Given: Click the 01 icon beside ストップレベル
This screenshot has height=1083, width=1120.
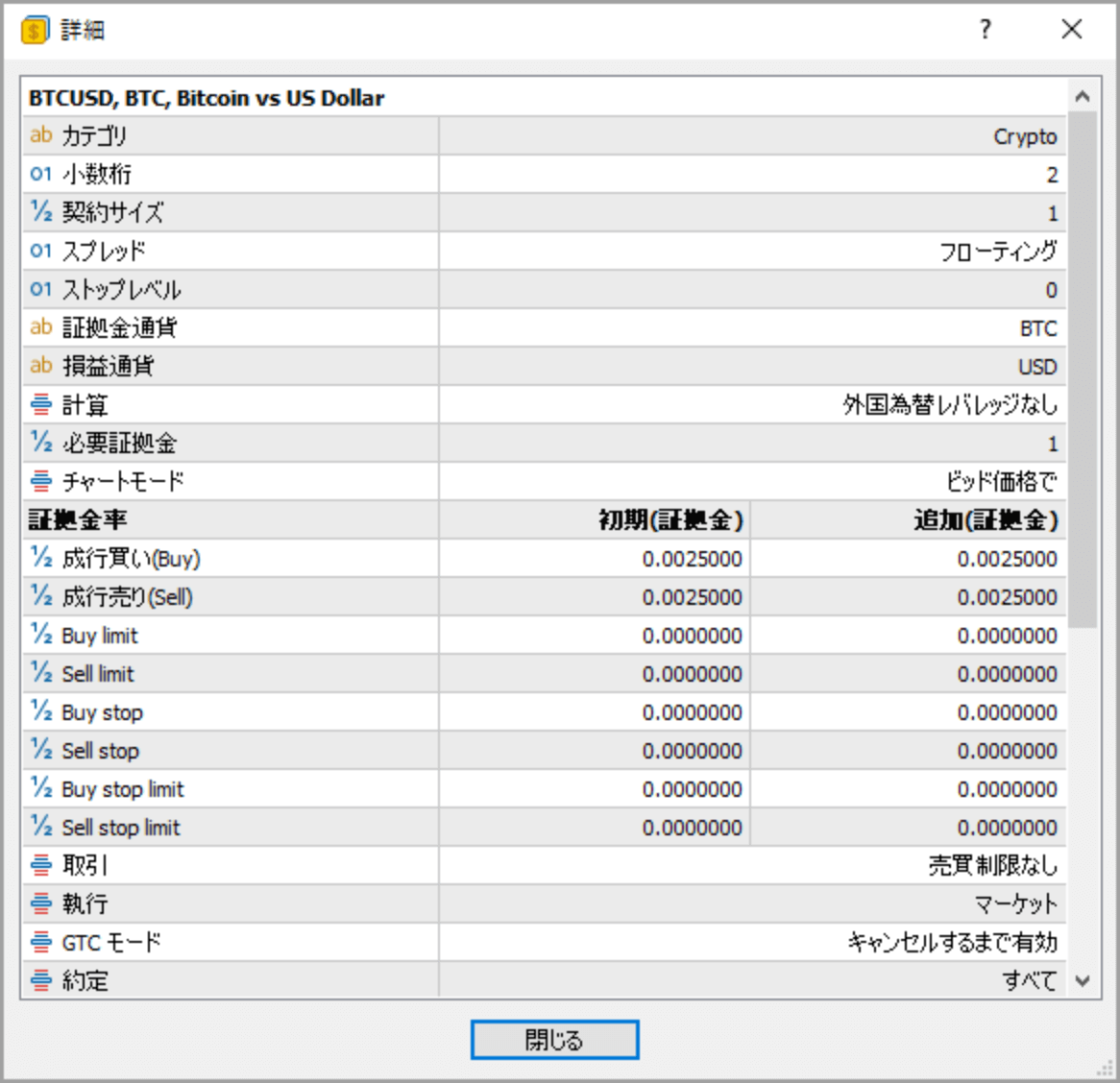Looking at the screenshot, I should 40,289.
